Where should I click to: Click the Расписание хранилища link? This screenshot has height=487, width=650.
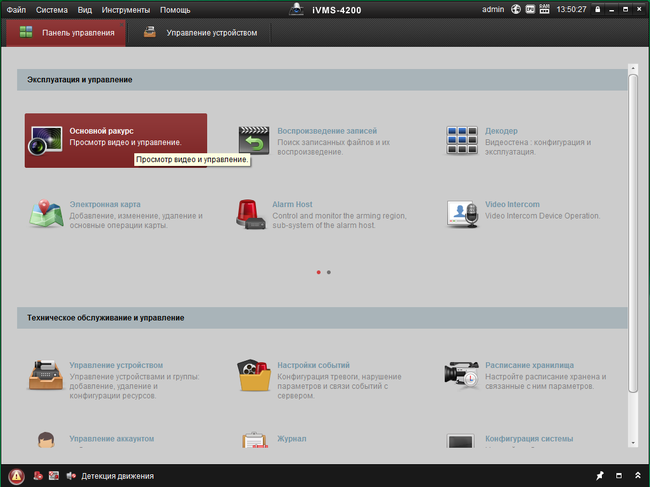coord(529,365)
